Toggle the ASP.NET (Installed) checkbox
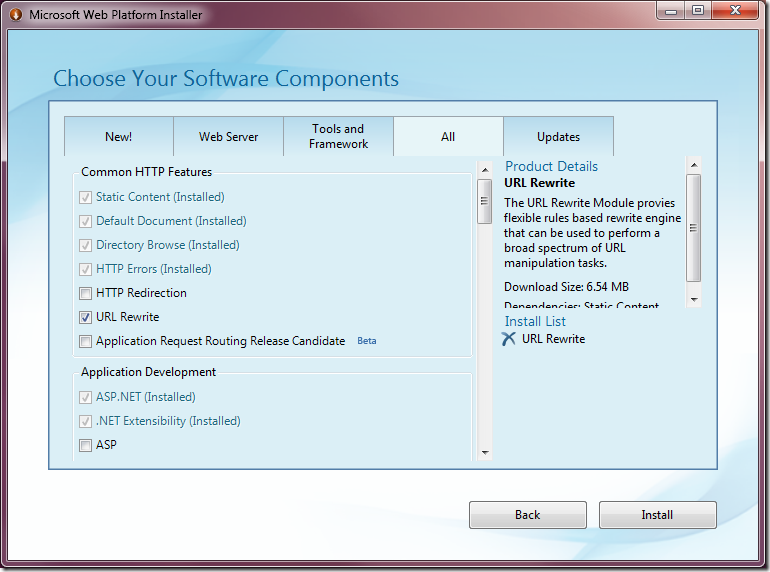The width and height of the screenshot is (770, 572). (x=85, y=397)
